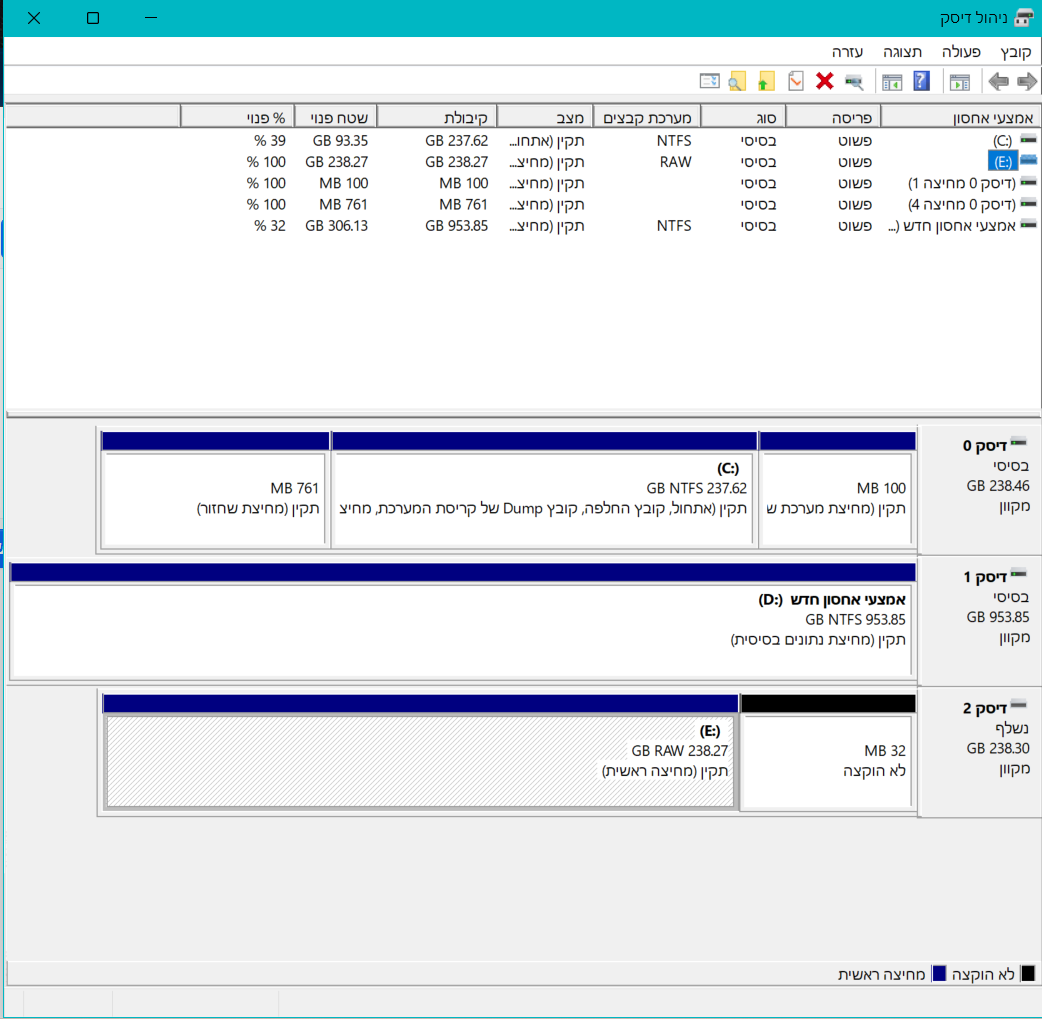The width and height of the screenshot is (1042, 1019).
Task: Open the פעולה menu
Action: [x=960, y=52]
